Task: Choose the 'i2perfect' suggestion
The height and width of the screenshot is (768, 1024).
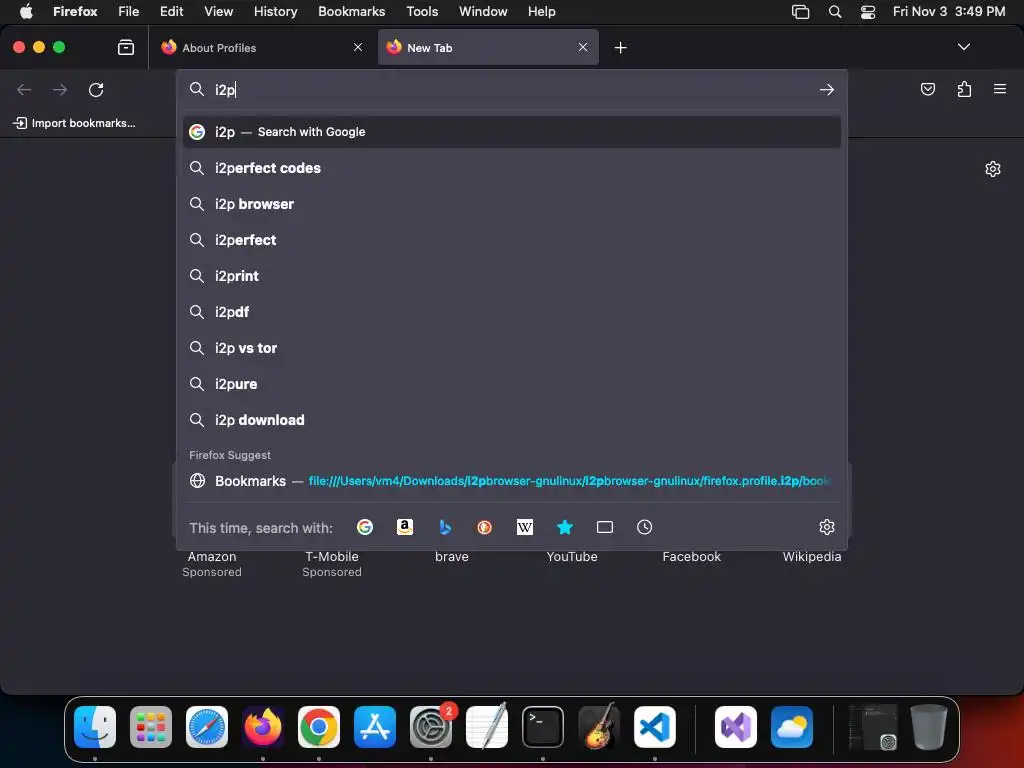Action: [x=512, y=240]
